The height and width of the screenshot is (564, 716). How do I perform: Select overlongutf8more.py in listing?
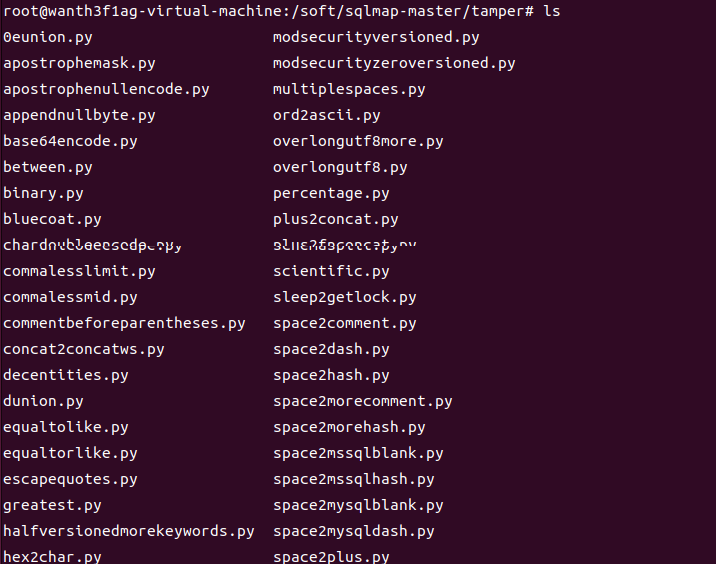358,141
